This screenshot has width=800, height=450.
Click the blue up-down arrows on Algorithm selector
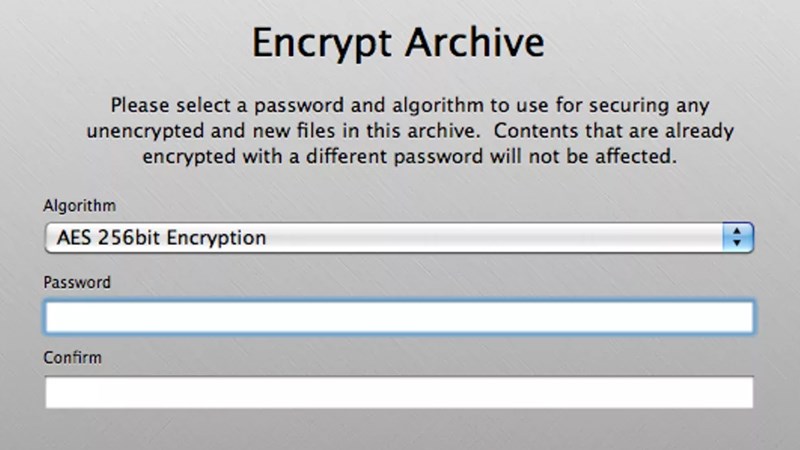pyautogui.click(x=737, y=238)
